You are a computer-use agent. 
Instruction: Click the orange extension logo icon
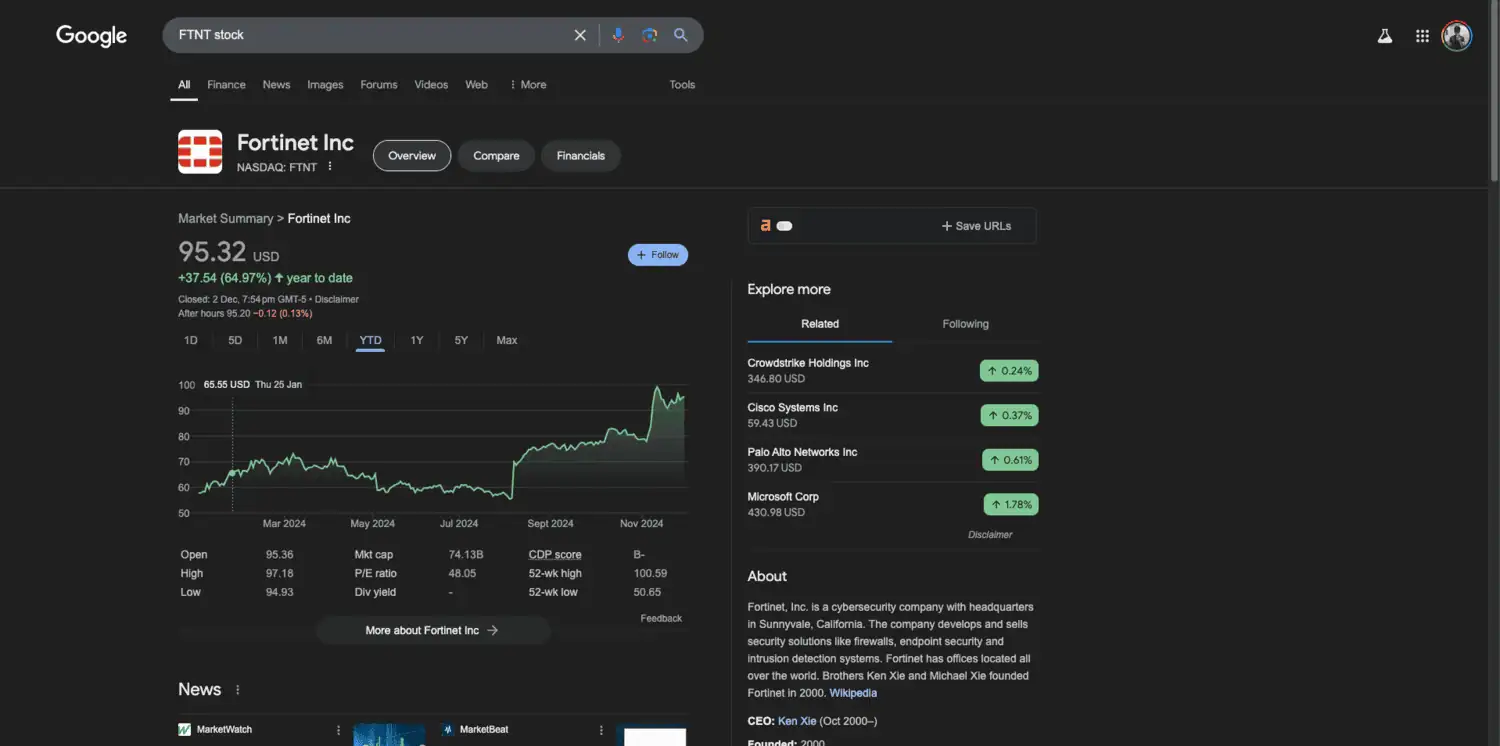pos(766,226)
